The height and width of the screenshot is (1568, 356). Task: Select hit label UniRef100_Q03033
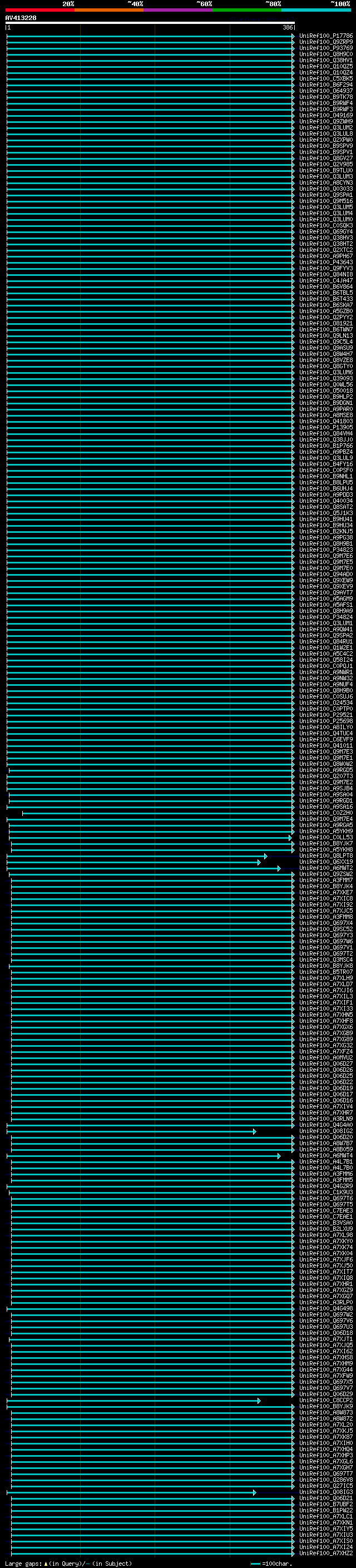coord(325,189)
